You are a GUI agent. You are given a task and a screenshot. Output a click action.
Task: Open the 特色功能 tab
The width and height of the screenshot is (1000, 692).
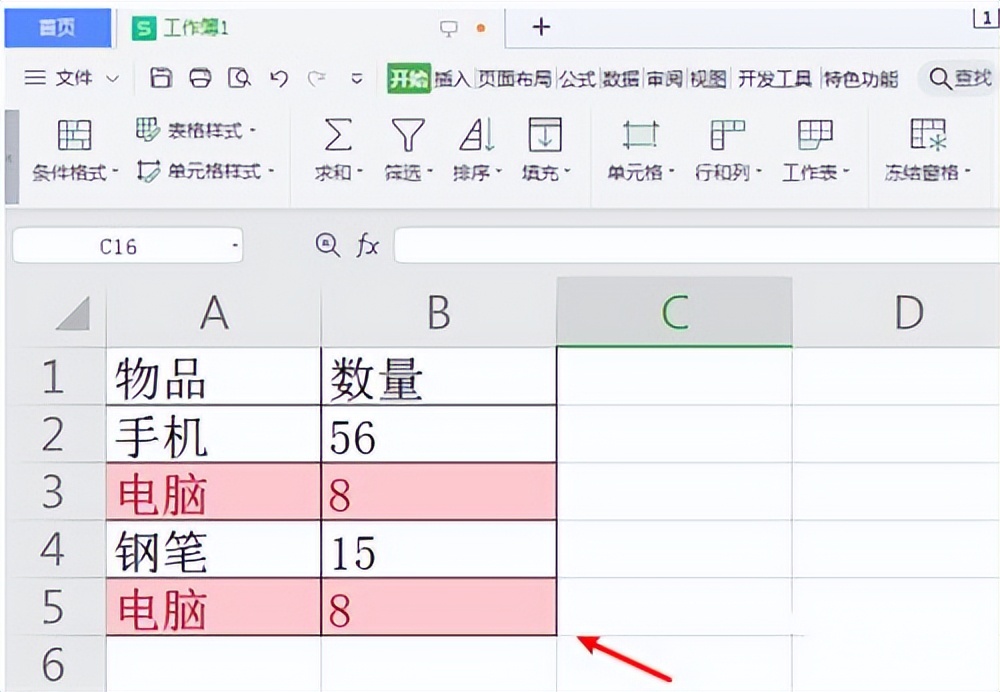861,79
